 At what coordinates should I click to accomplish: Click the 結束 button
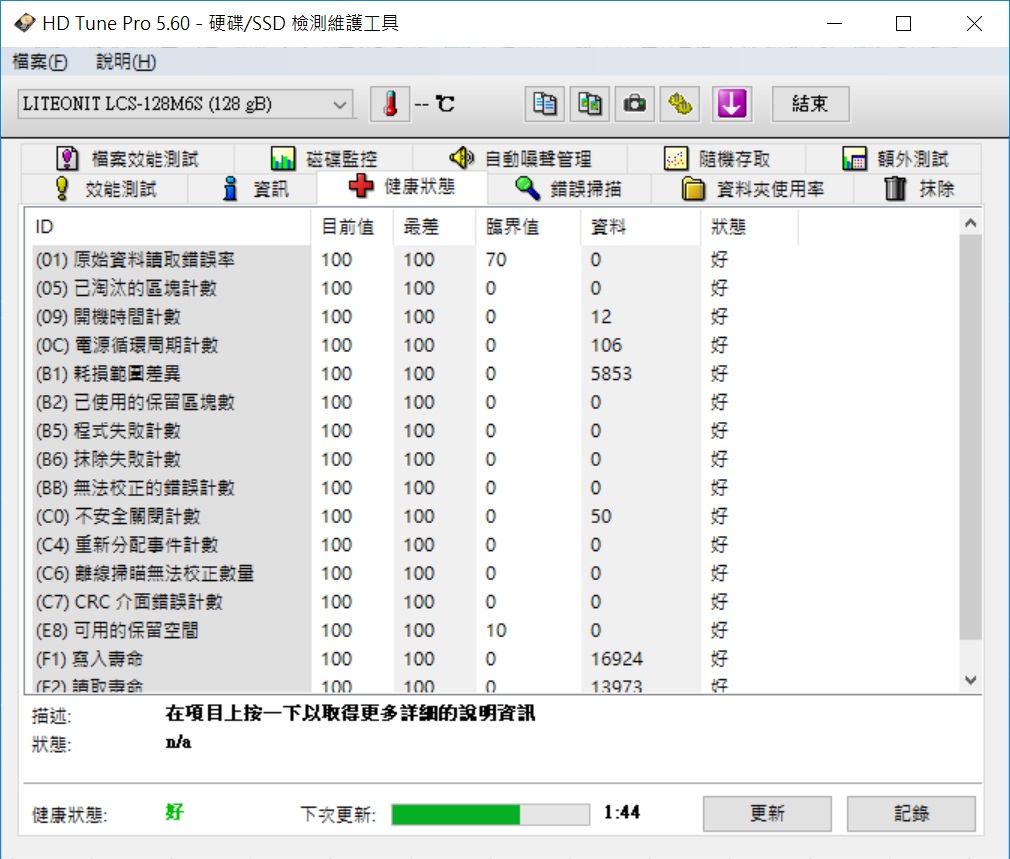pos(810,104)
